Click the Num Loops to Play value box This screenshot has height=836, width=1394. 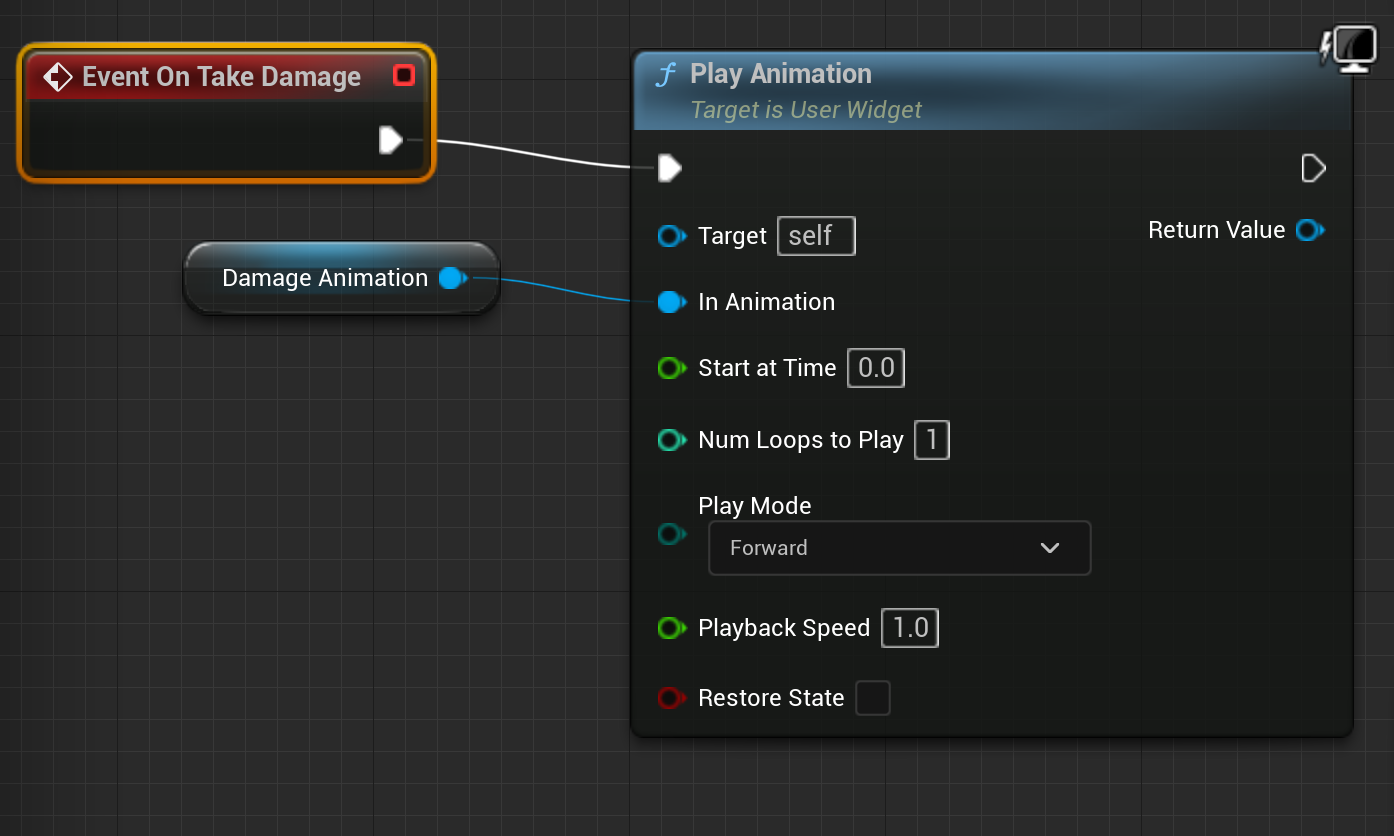(x=932, y=440)
